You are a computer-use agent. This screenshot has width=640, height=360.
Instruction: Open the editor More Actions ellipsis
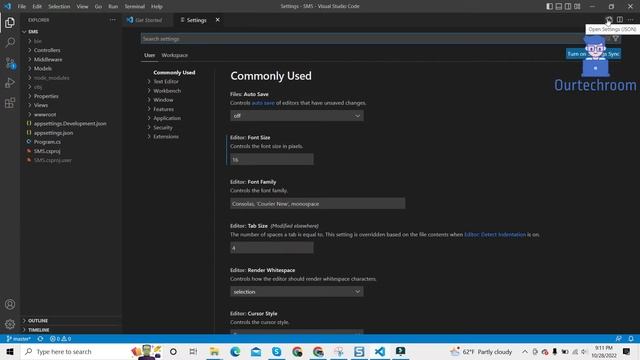631,20
